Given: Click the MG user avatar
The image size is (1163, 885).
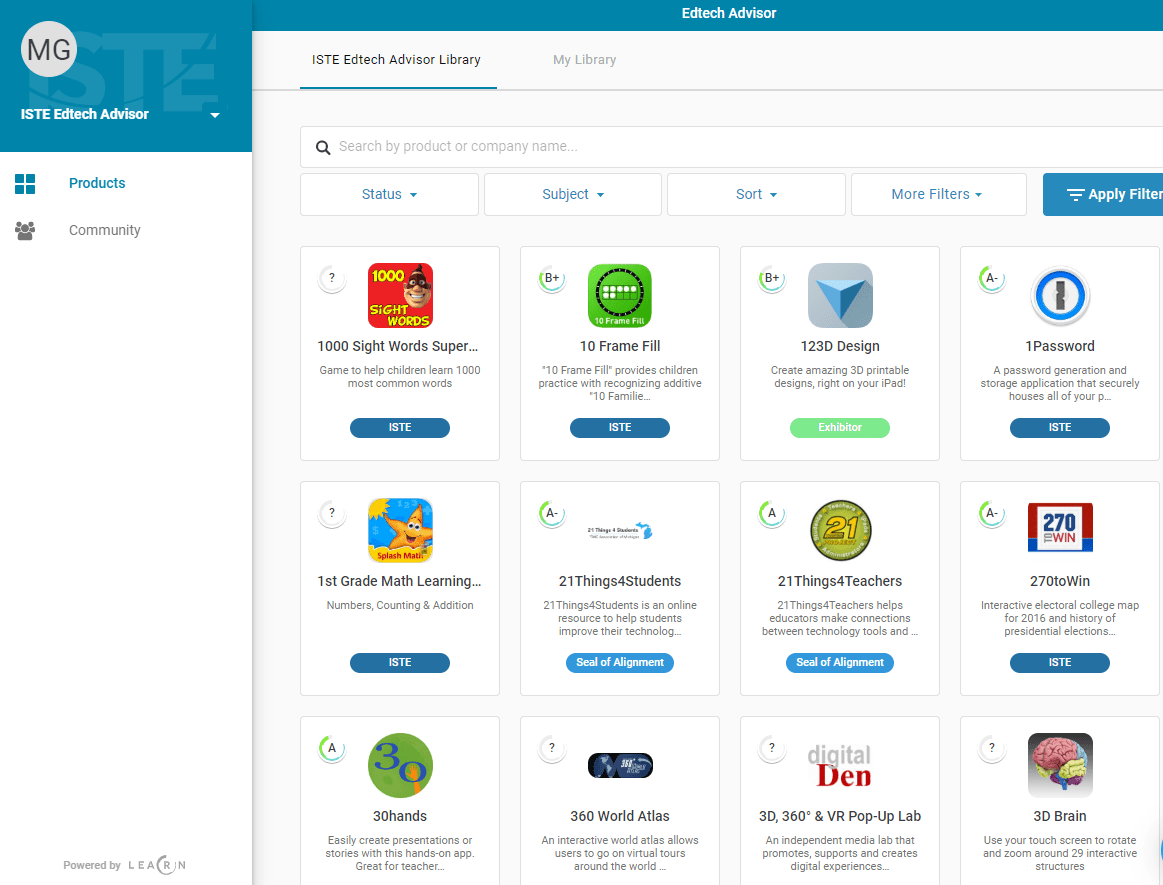Looking at the screenshot, I should point(49,50).
